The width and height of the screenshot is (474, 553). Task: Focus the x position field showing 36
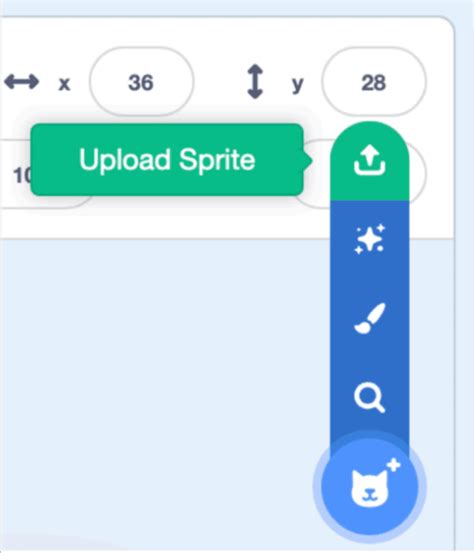click(x=141, y=81)
